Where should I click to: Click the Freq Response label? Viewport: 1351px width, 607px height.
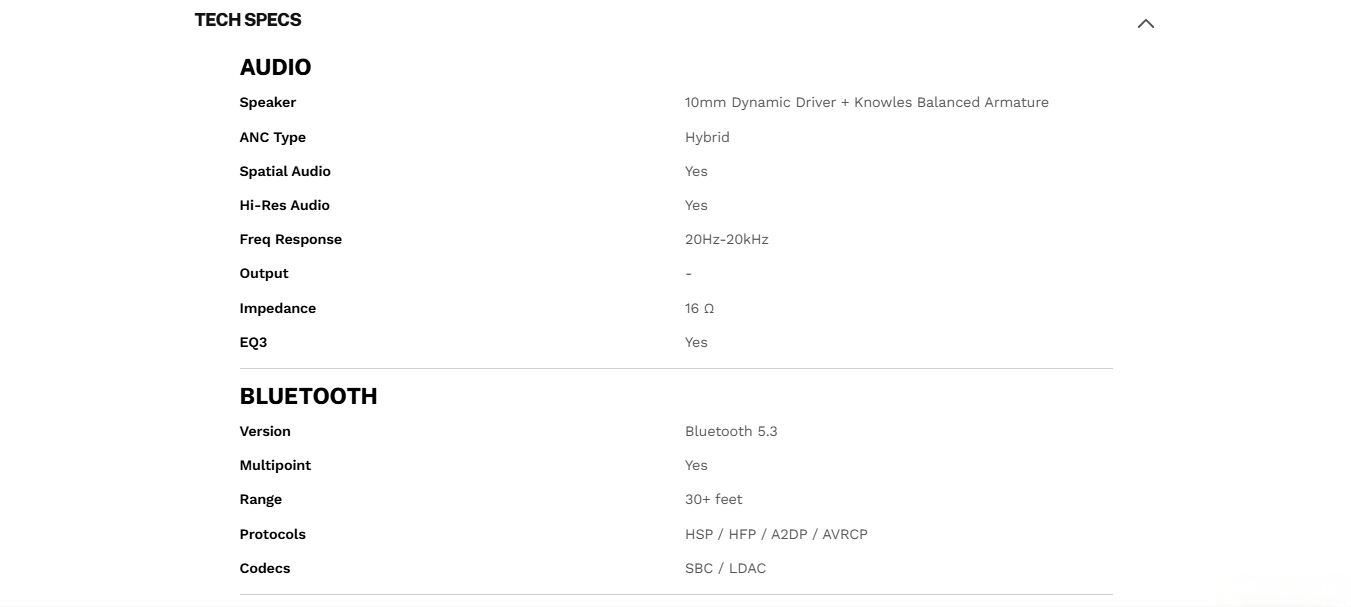[290, 239]
